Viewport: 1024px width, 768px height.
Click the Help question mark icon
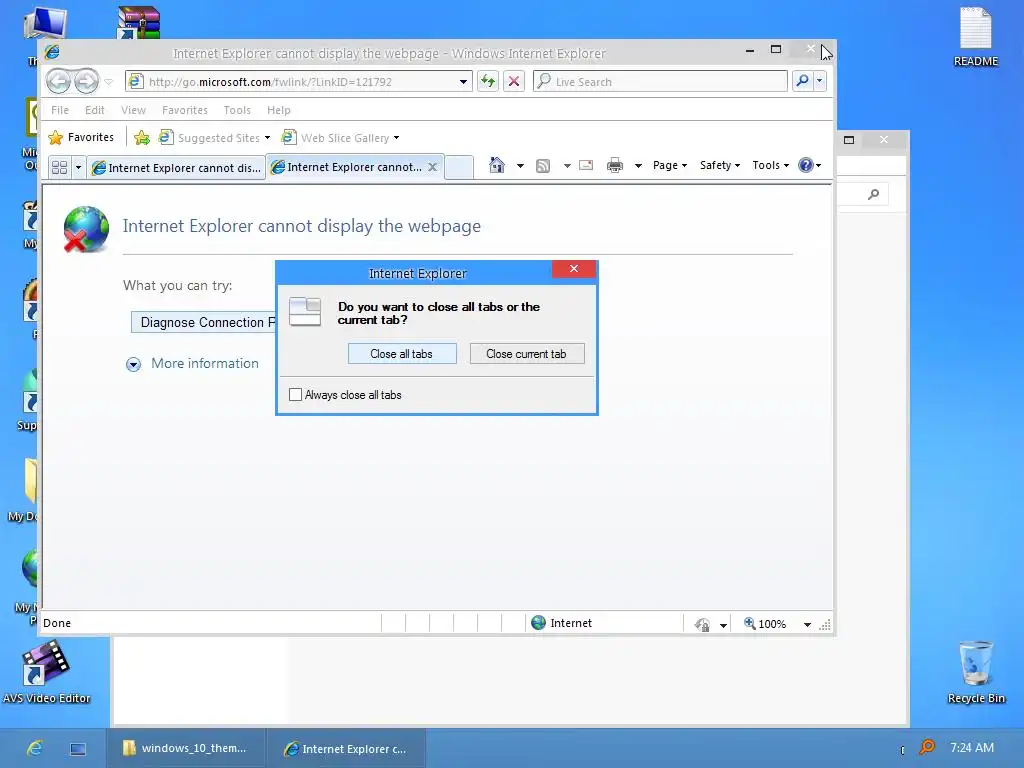coord(807,165)
